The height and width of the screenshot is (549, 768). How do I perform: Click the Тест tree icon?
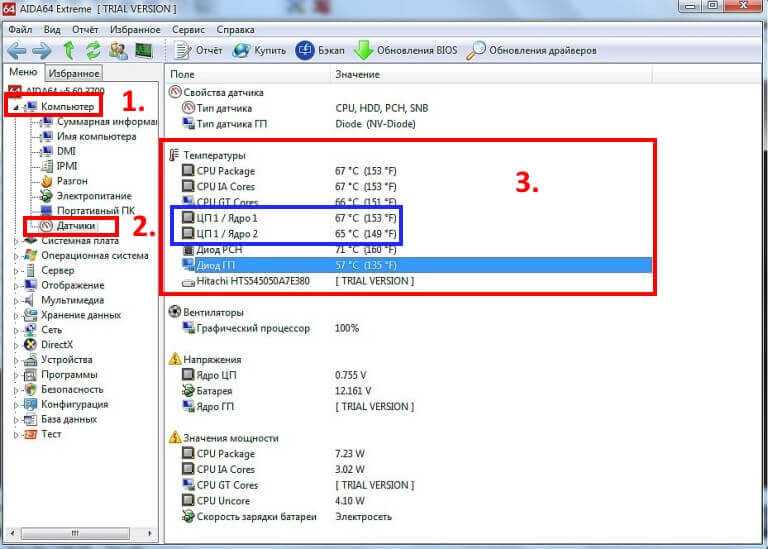(30, 434)
